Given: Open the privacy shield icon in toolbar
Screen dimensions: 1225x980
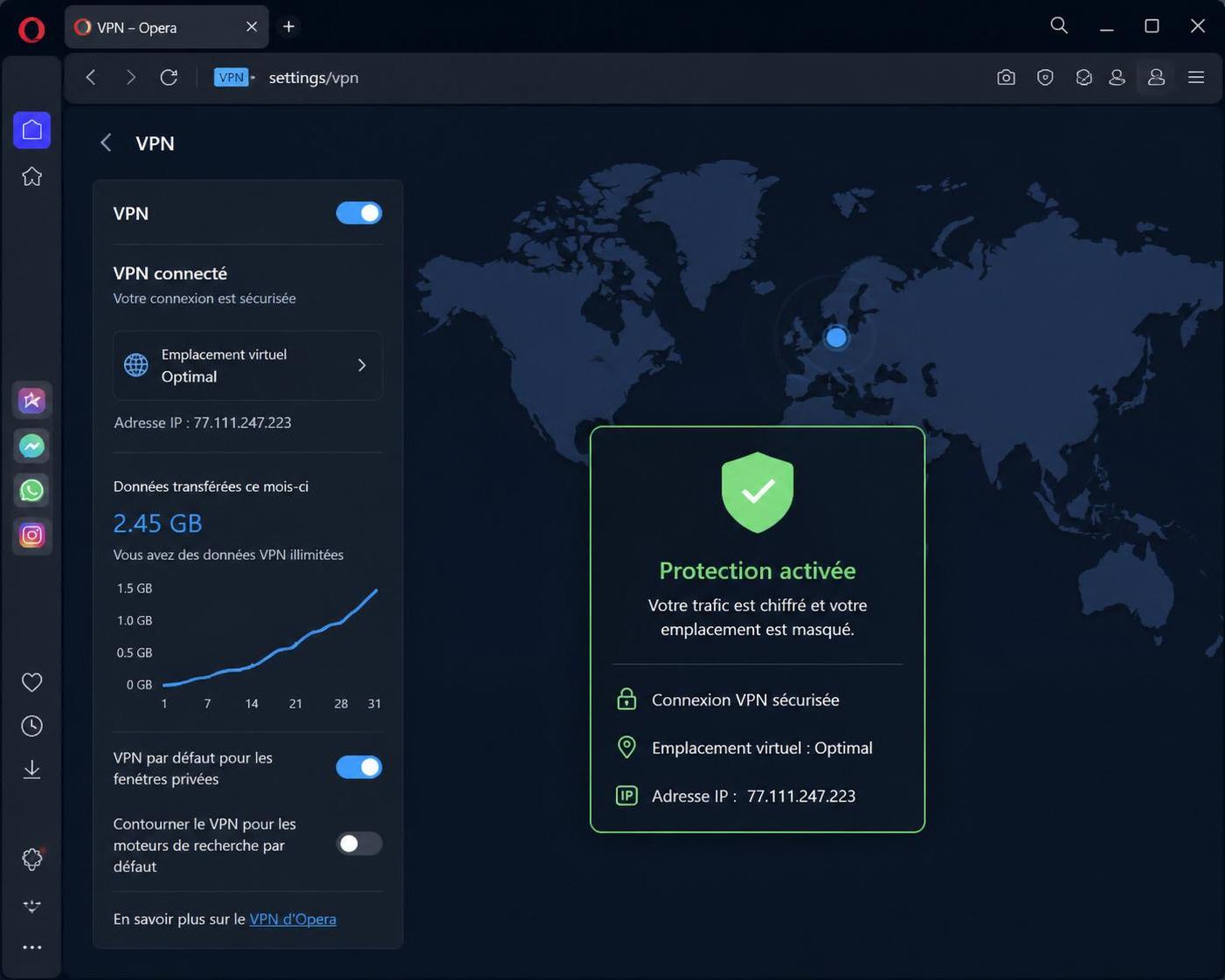Looking at the screenshot, I should click(1045, 78).
